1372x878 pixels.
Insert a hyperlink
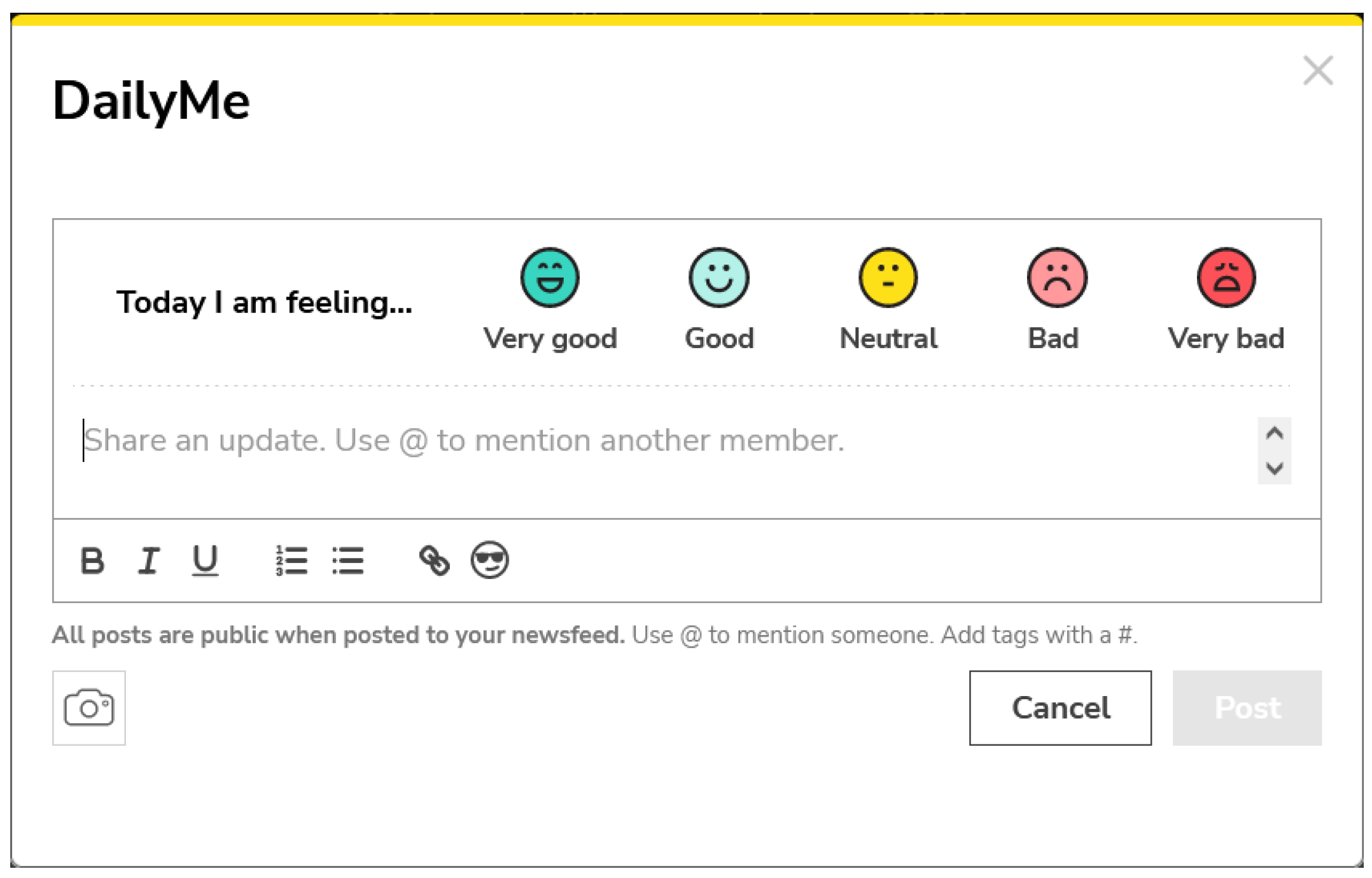pyautogui.click(x=435, y=561)
